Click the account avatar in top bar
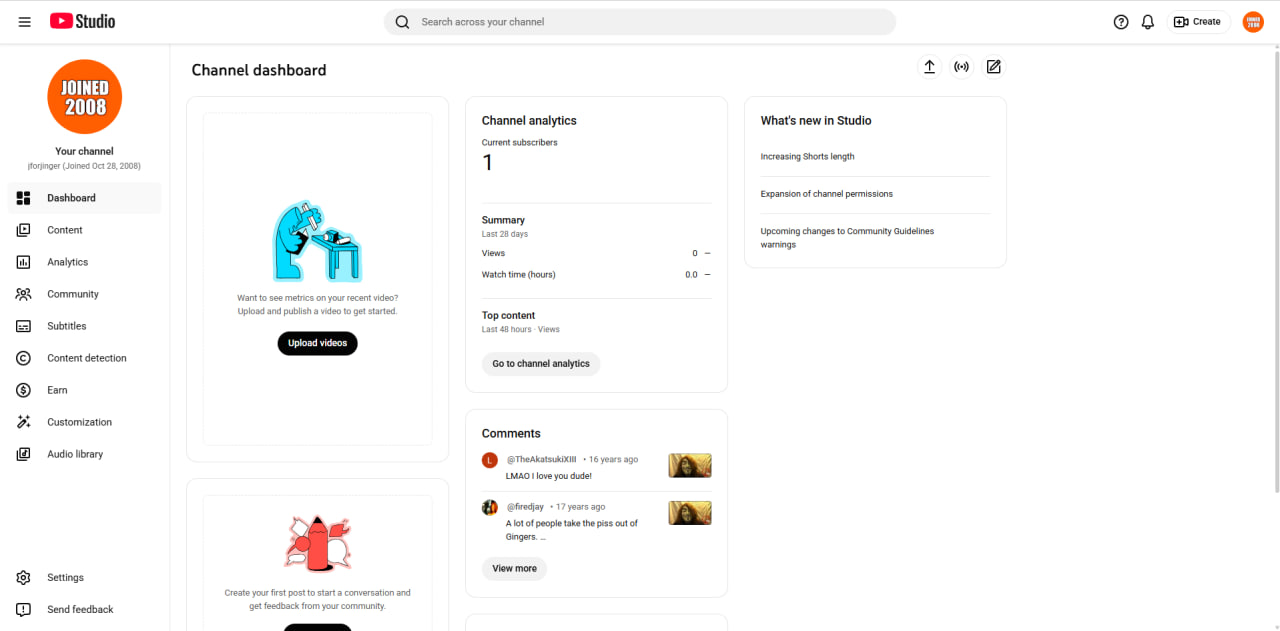 (1253, 22)
